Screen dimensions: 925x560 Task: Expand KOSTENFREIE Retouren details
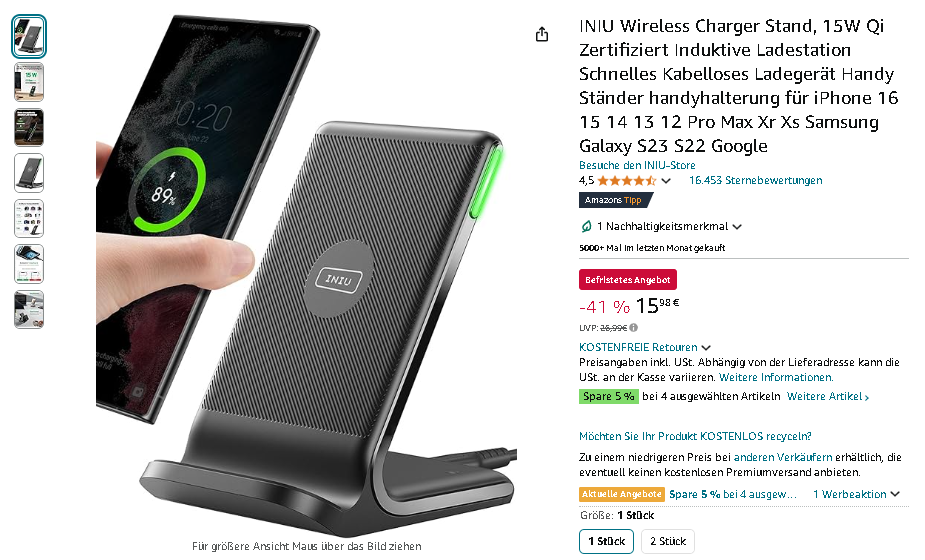706,348
